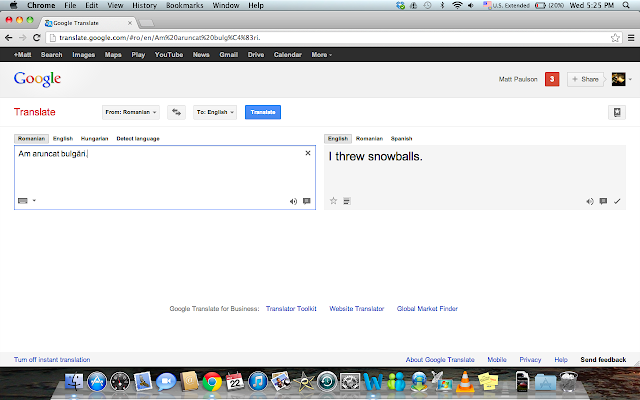Go back to the previous page
The image size is (640, 400).
pos(9,38)
